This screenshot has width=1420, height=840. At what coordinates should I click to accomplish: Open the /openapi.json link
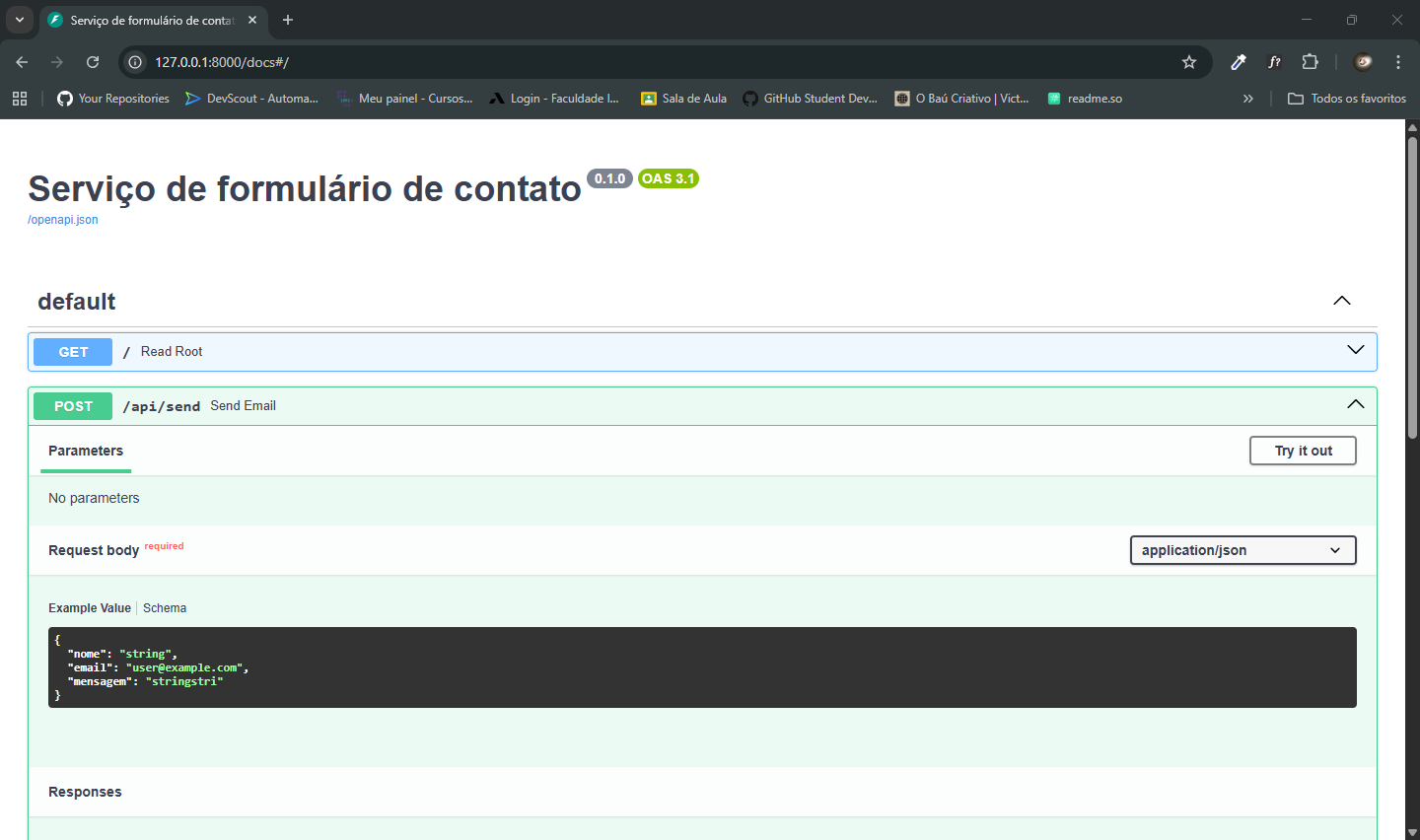click(x=62, y=219)
